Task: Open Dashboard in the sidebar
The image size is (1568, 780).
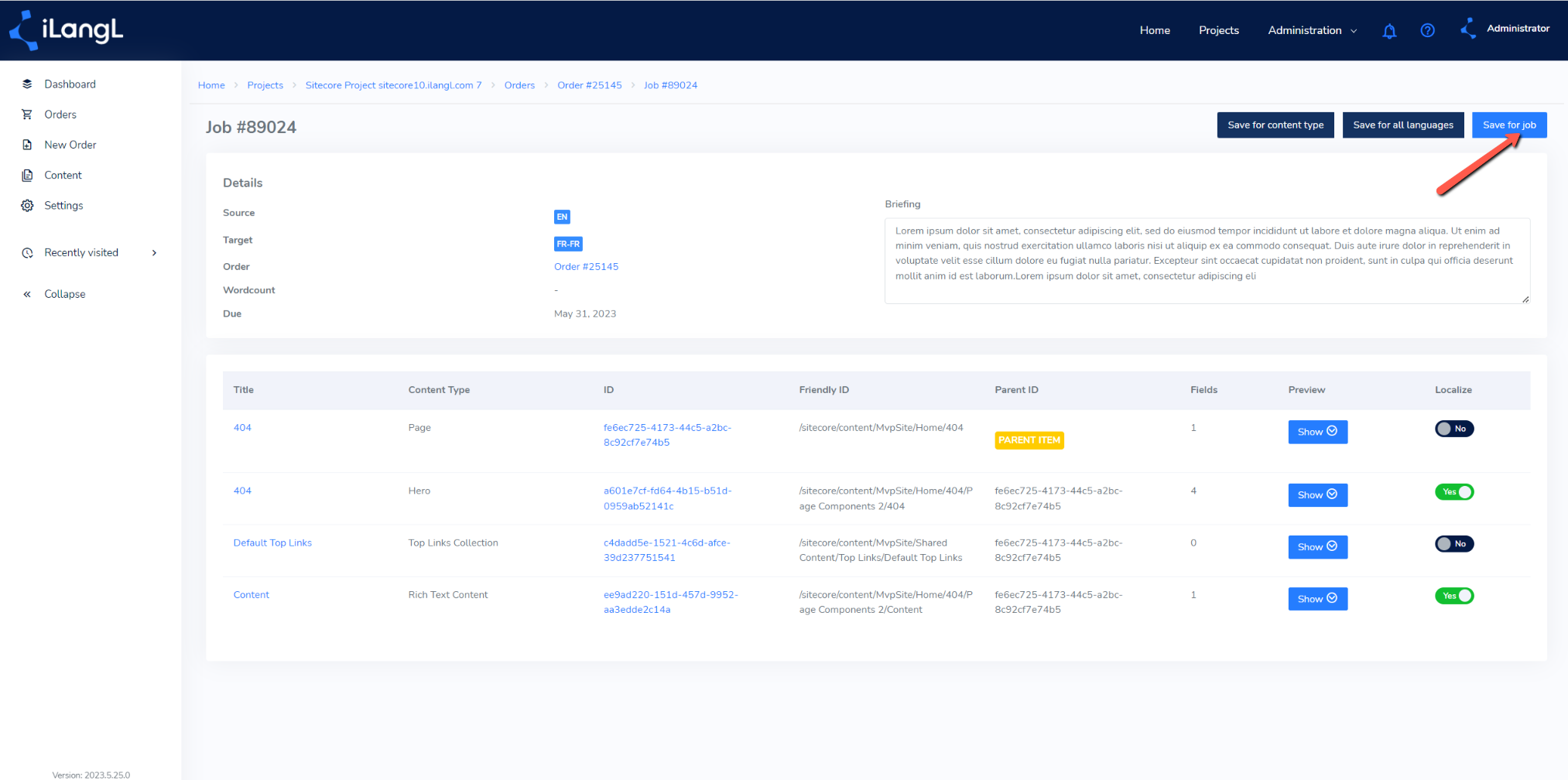Action: (70, 84)
